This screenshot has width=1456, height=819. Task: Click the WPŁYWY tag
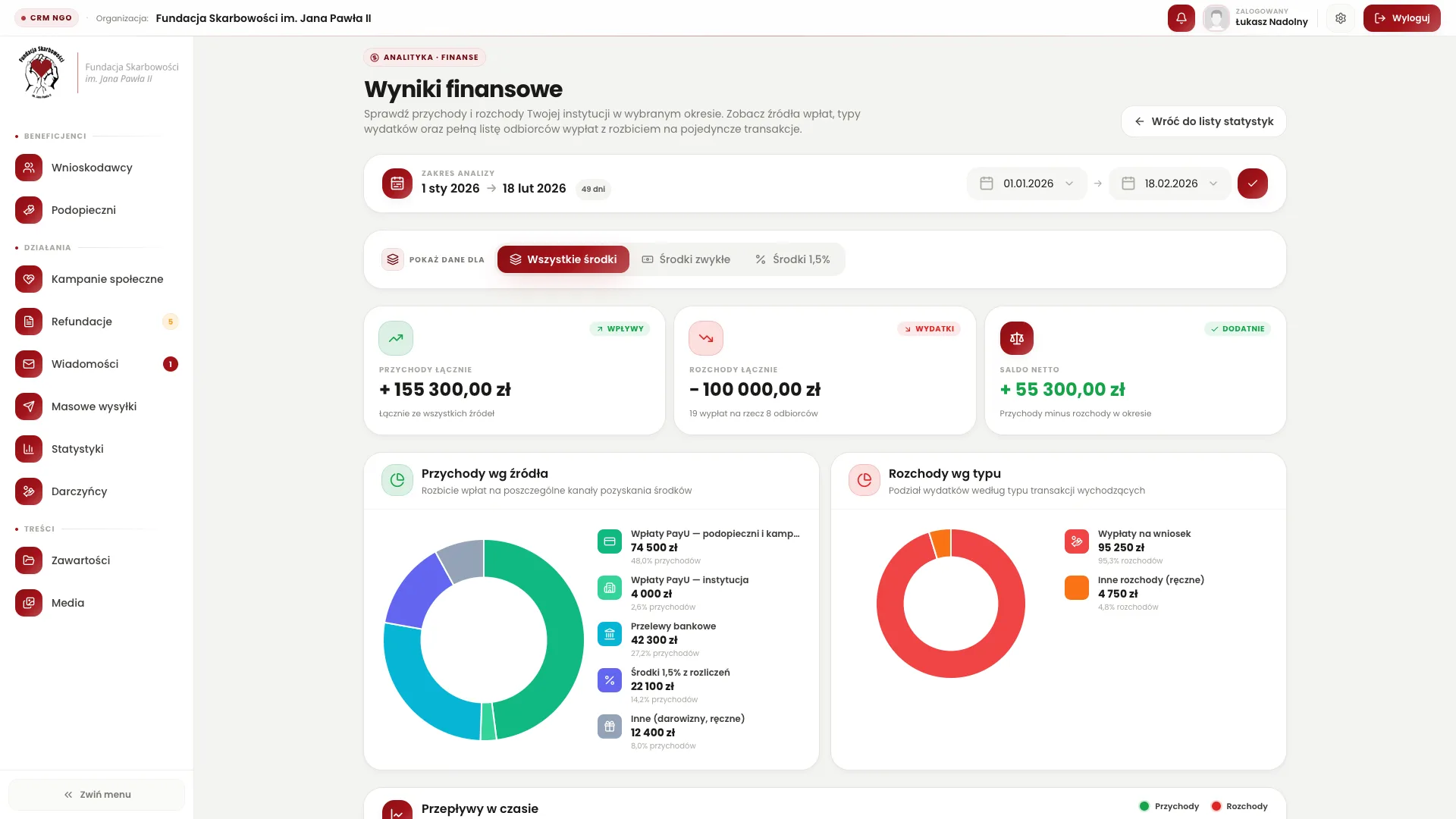pos(620,329)
